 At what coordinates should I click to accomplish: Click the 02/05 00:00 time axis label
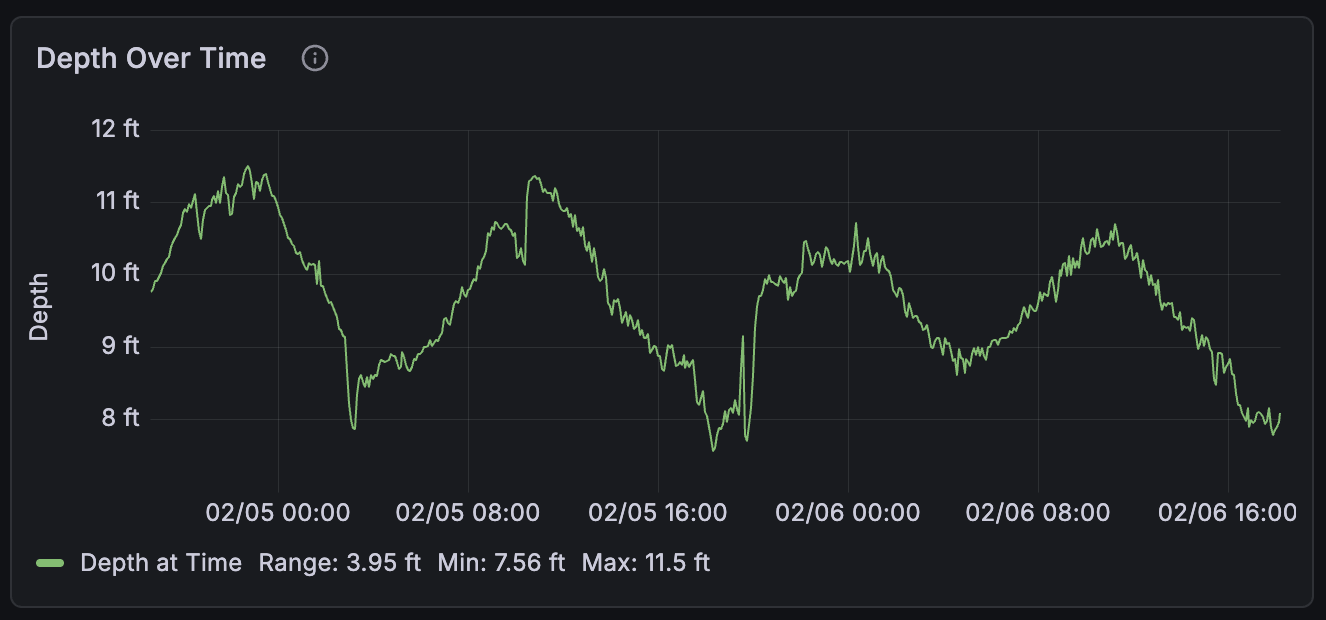pos(278,513)
